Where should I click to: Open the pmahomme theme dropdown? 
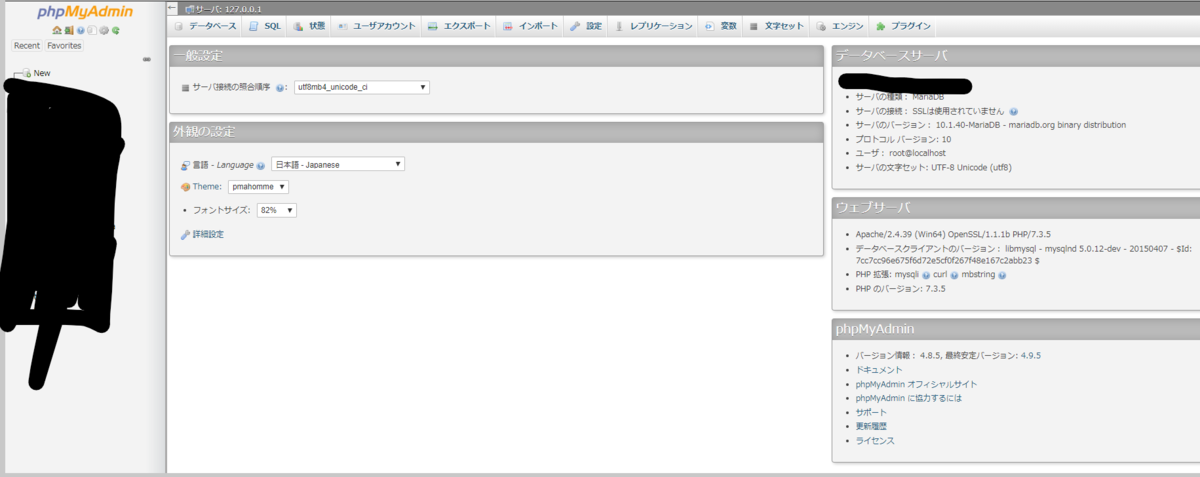point(258,187)
